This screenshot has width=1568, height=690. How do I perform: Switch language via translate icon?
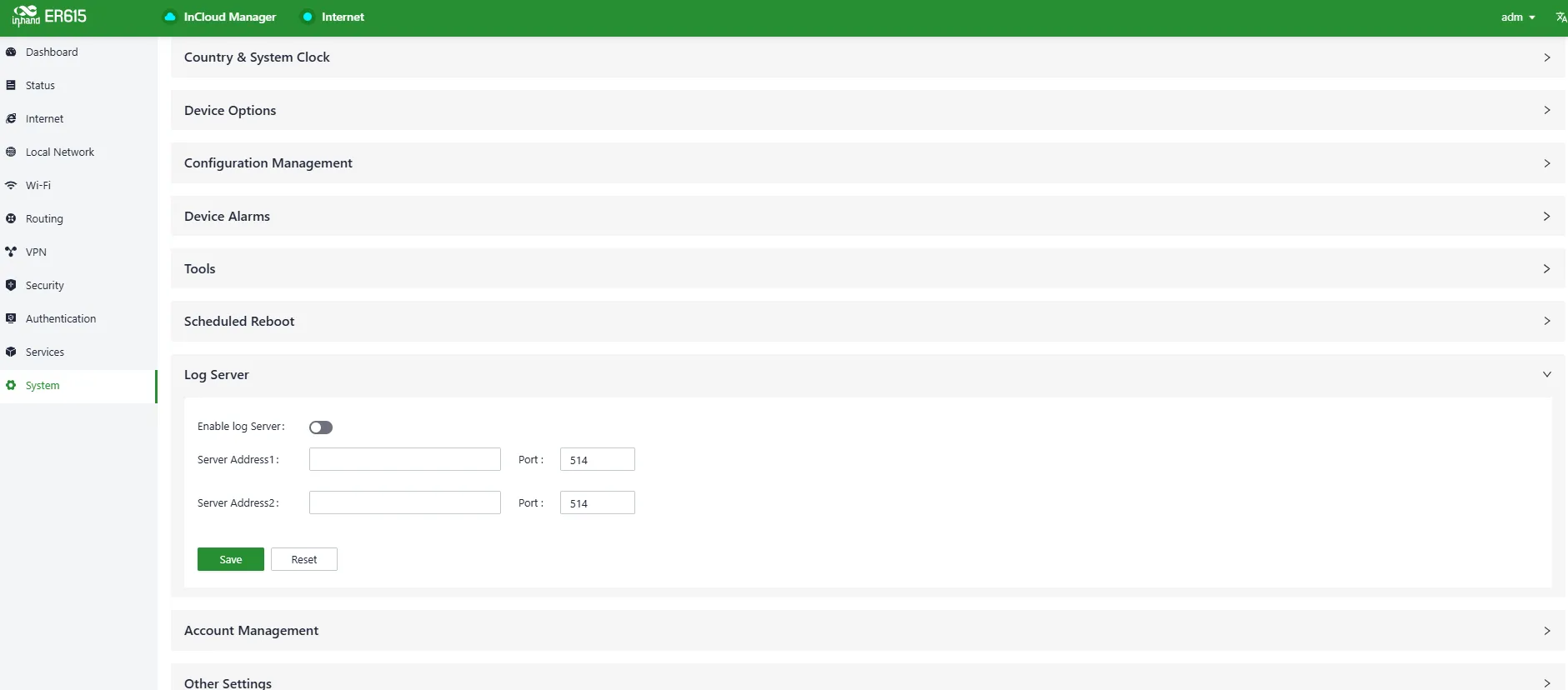pos(1560,17)
